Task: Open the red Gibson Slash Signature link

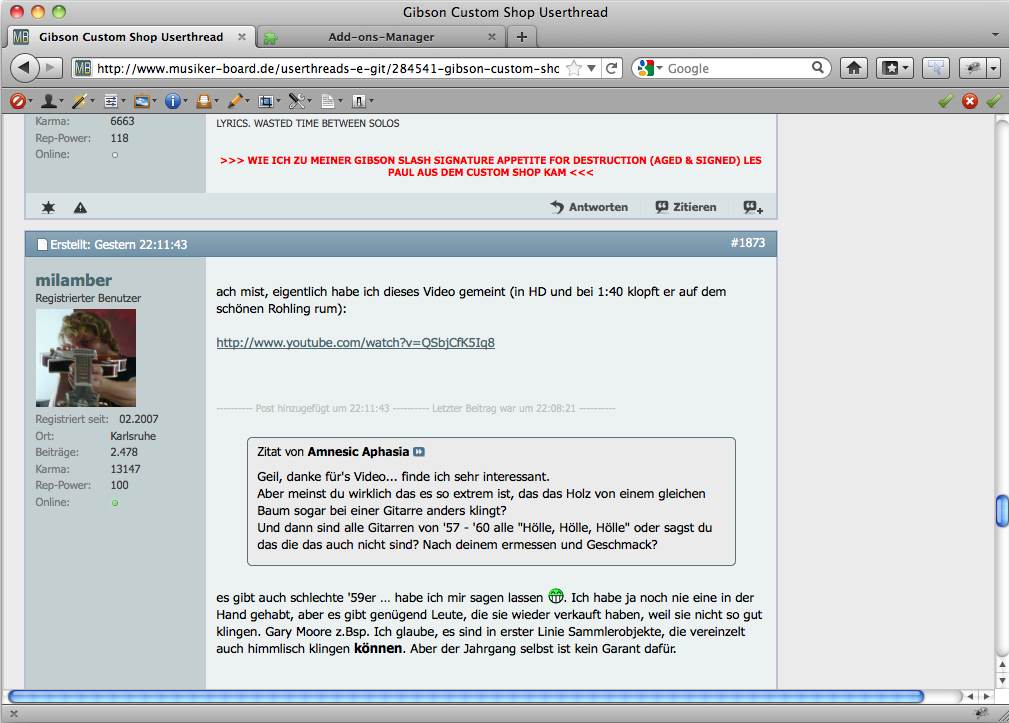Action: pos(490,166)
